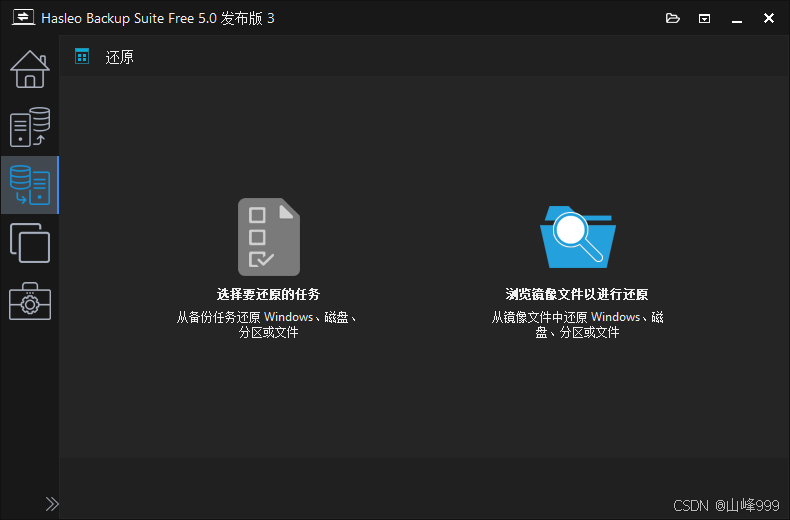Click the open-folder icon in title bar
790x520 pixels.
click(x=673, y=19)
